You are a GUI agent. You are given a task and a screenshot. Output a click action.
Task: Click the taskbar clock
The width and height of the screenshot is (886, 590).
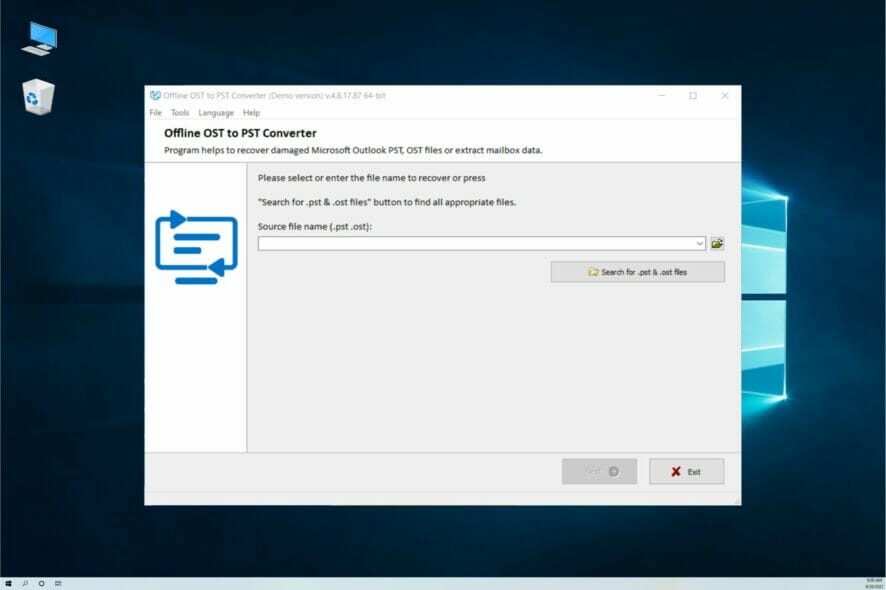(x=874, y=583)
